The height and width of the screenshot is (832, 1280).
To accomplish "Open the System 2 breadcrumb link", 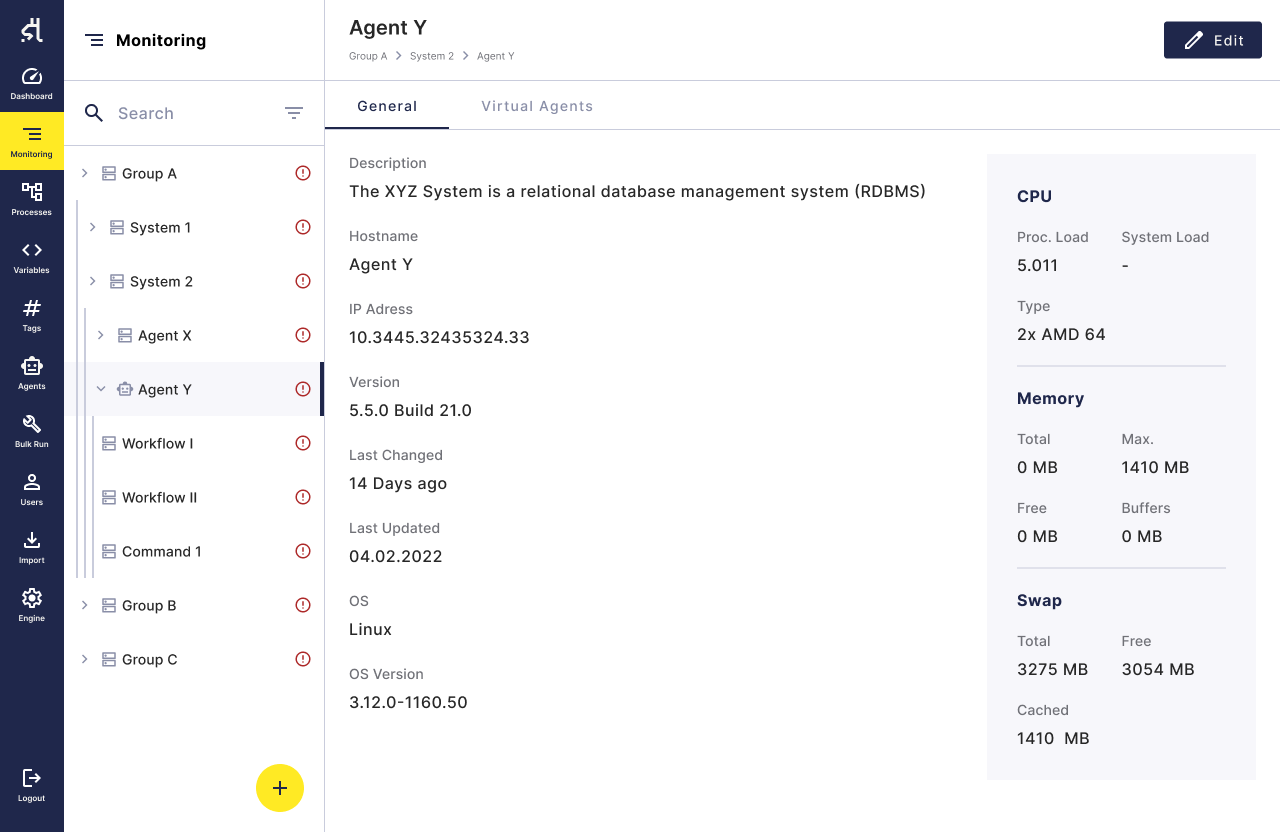I will (x=432, y=56).
